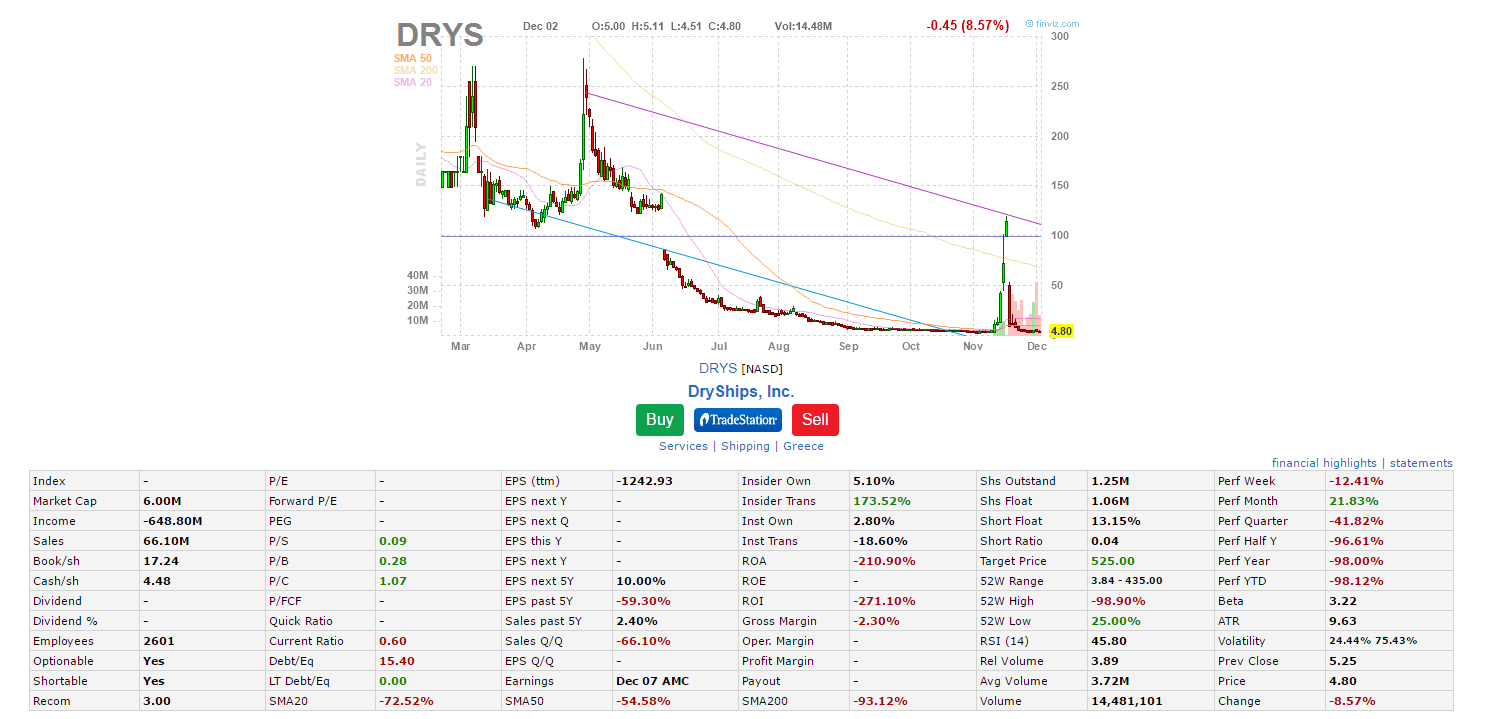The width and height of the screenshot is (1485, 719).
Task: Click the finviz.com watermark on chart
Action: [1052, 24]
